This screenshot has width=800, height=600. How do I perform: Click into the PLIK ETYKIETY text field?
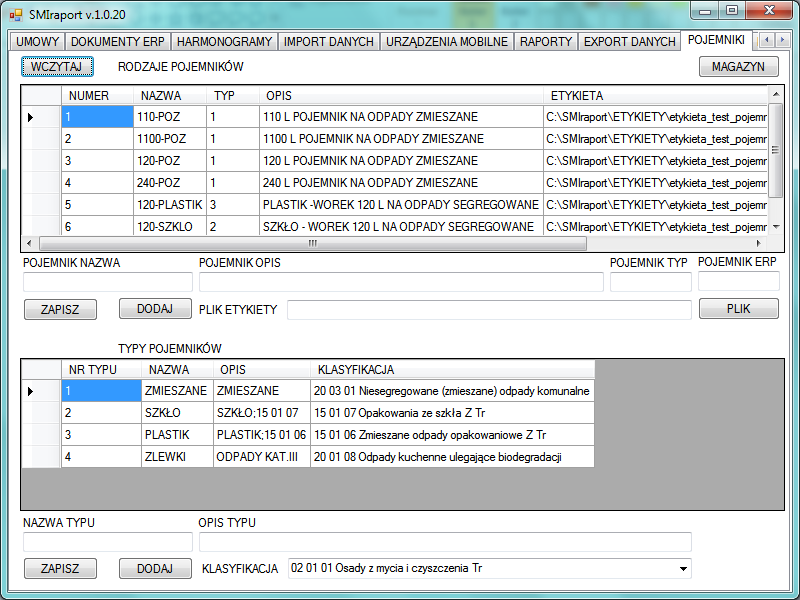[489, 310]
